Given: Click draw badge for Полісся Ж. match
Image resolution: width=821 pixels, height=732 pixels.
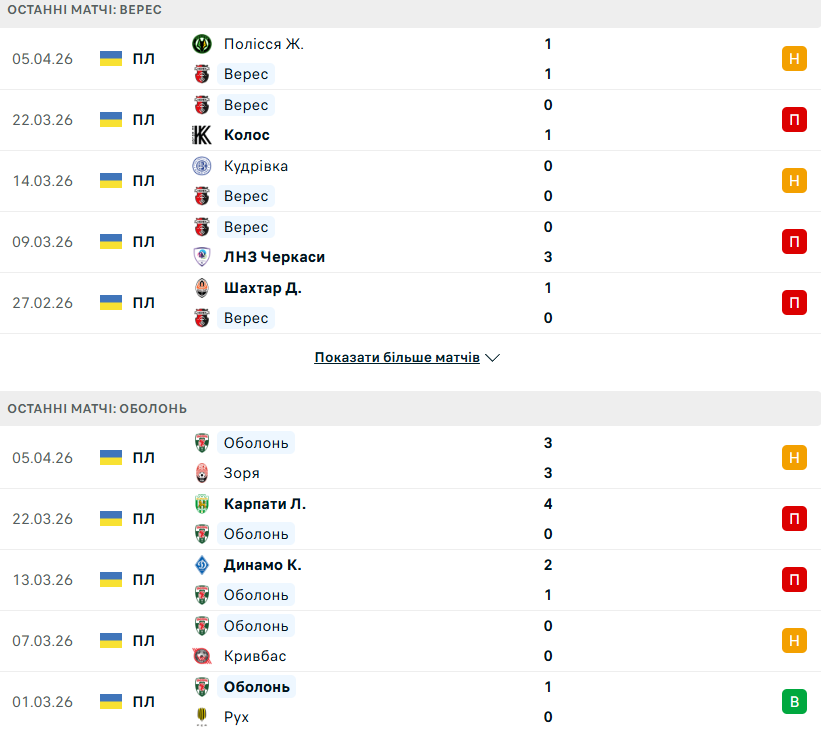Looking at the screenshot, I should (794, 59).
